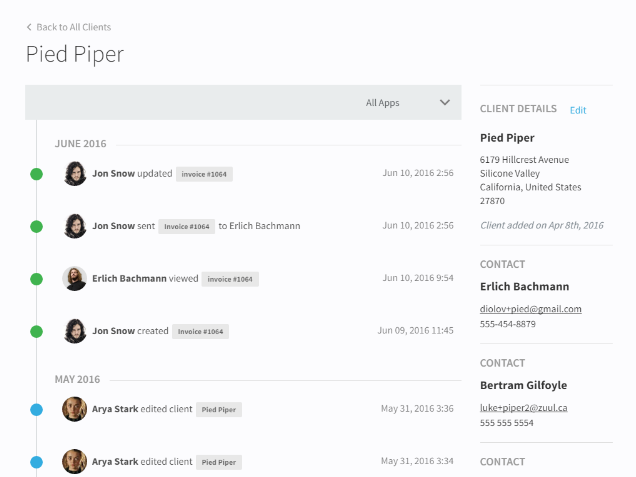Image resolution: width=636 pixels, height=477 pixels.
Task: Open the All Apps filter dropdown
Action: click(x=408, y=103)
